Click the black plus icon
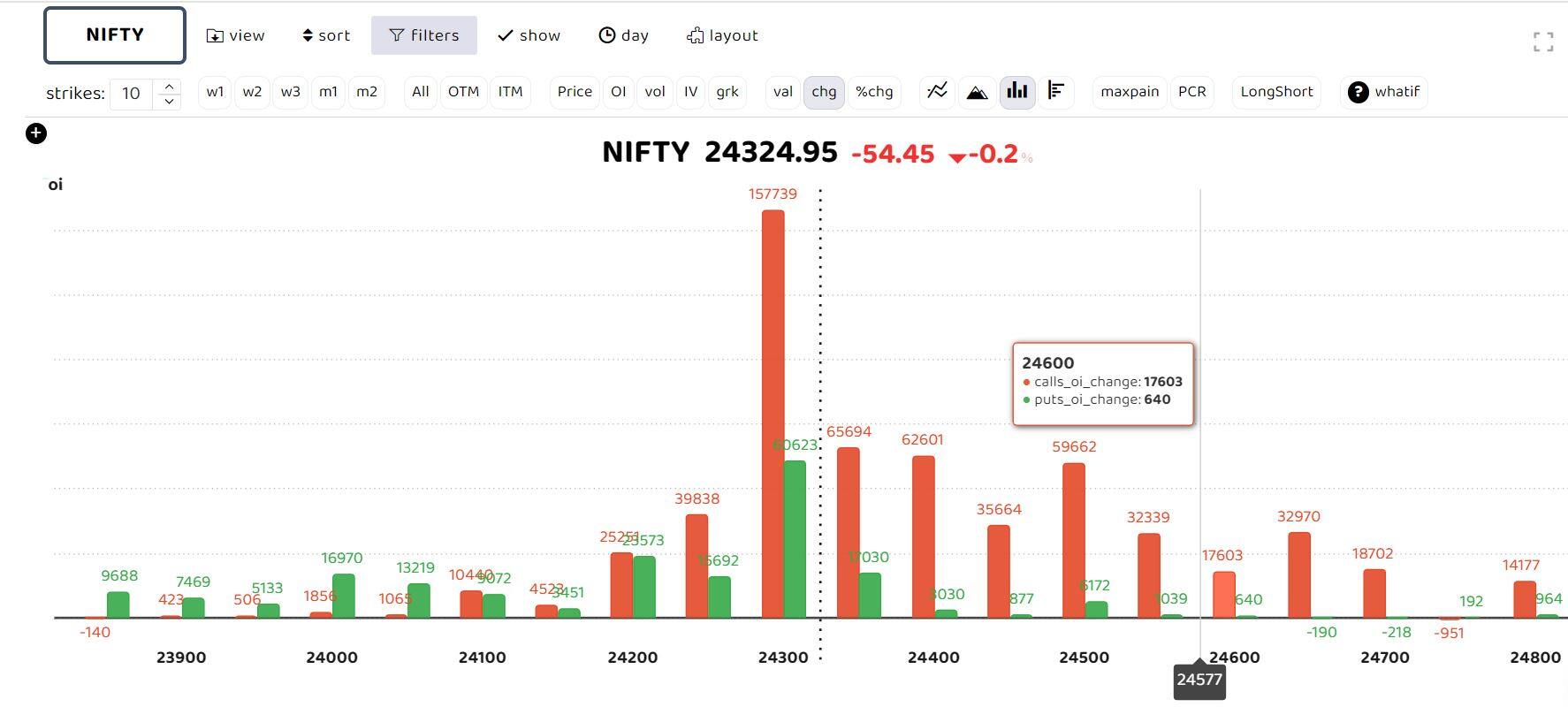 tap(36, 133)
